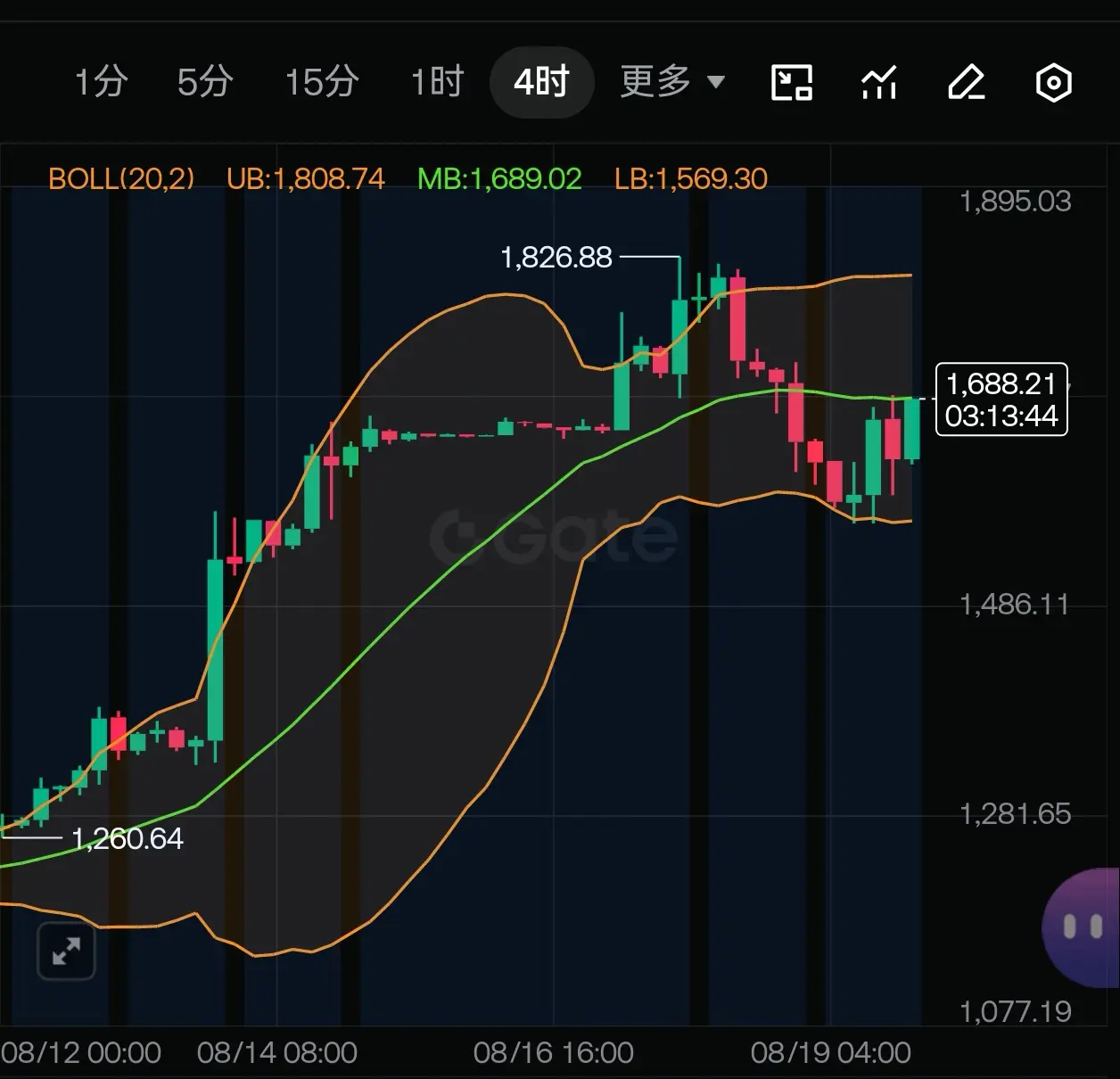Activate the drawing pencil tool
The height and width of the screenshot is (1079, 1120).
[966, 83]
